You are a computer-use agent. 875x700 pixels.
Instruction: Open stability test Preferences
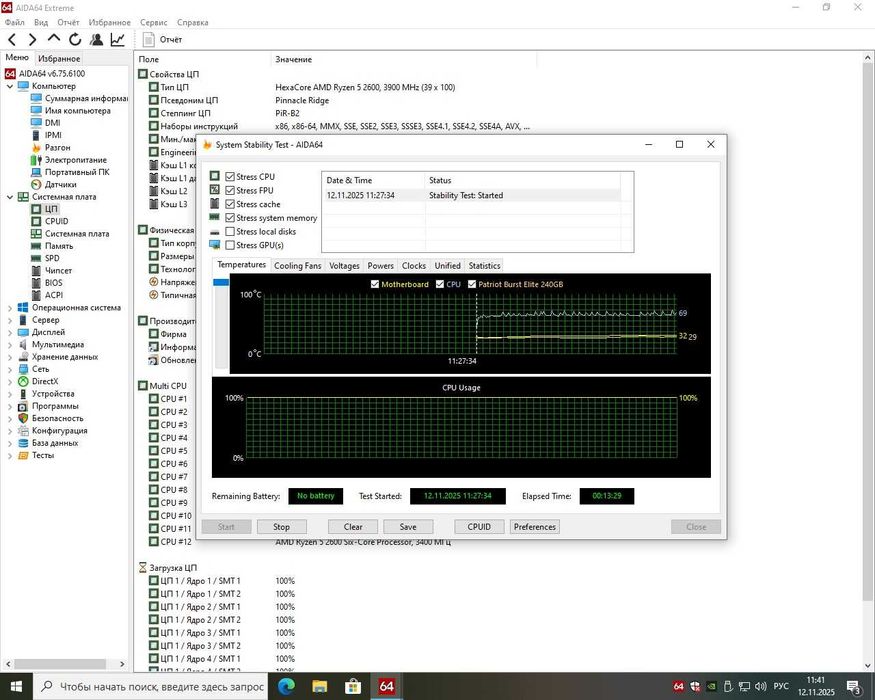pyautogui.click(x=535, y=527)
